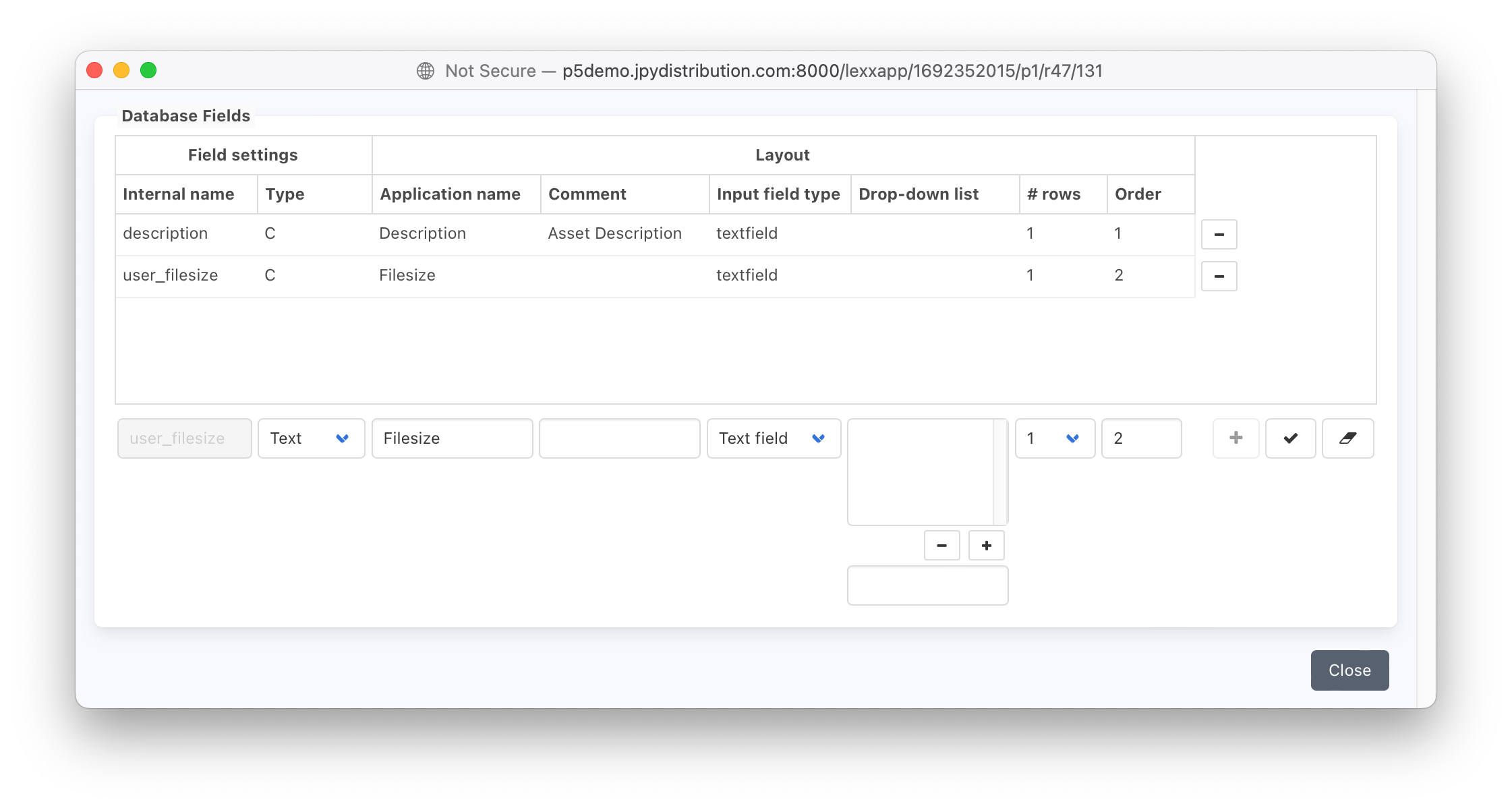Select the description row in the table

(472, 233)
